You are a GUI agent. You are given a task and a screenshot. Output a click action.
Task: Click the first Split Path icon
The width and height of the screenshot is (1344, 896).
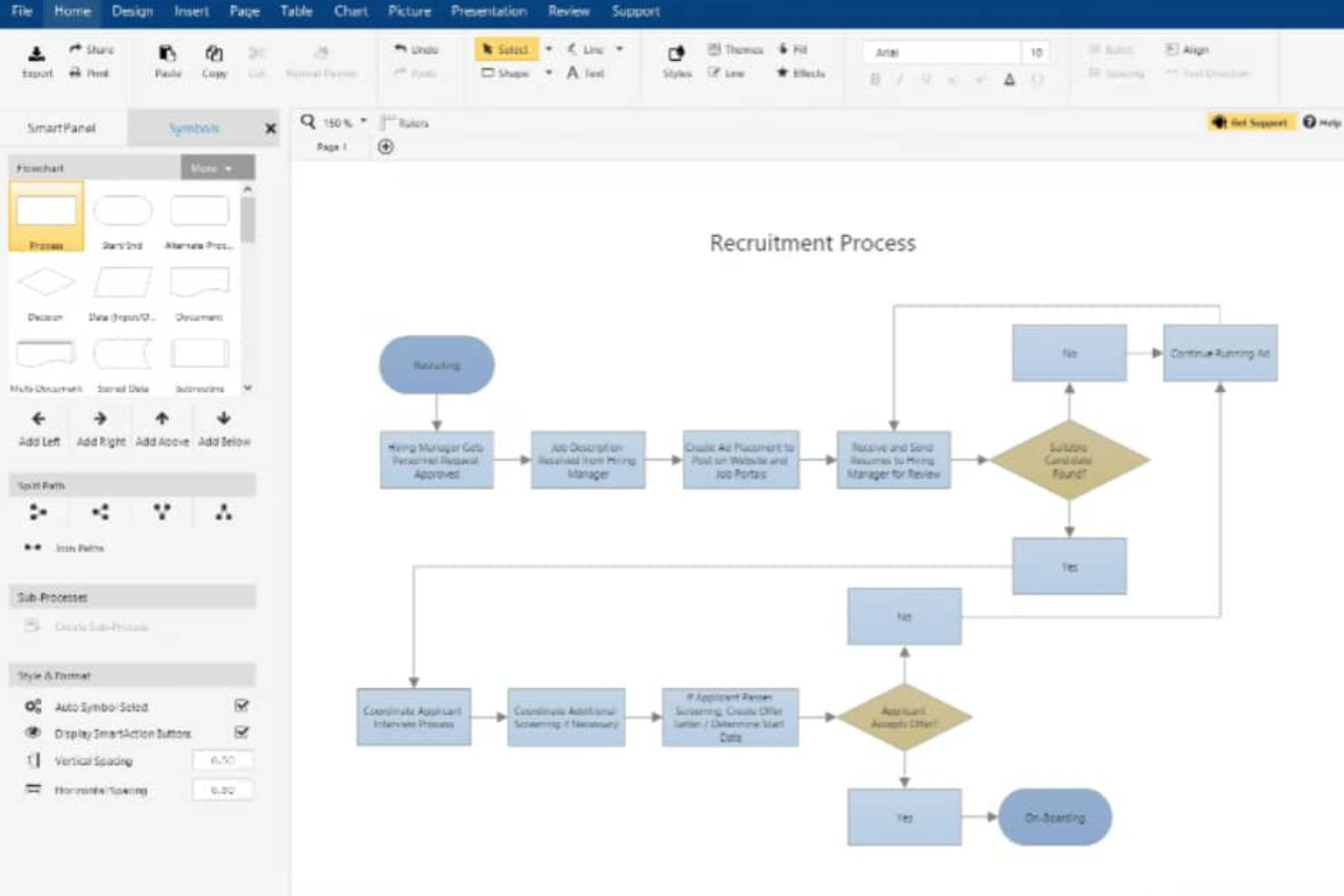pyautogui.click(x=37, y=512)
